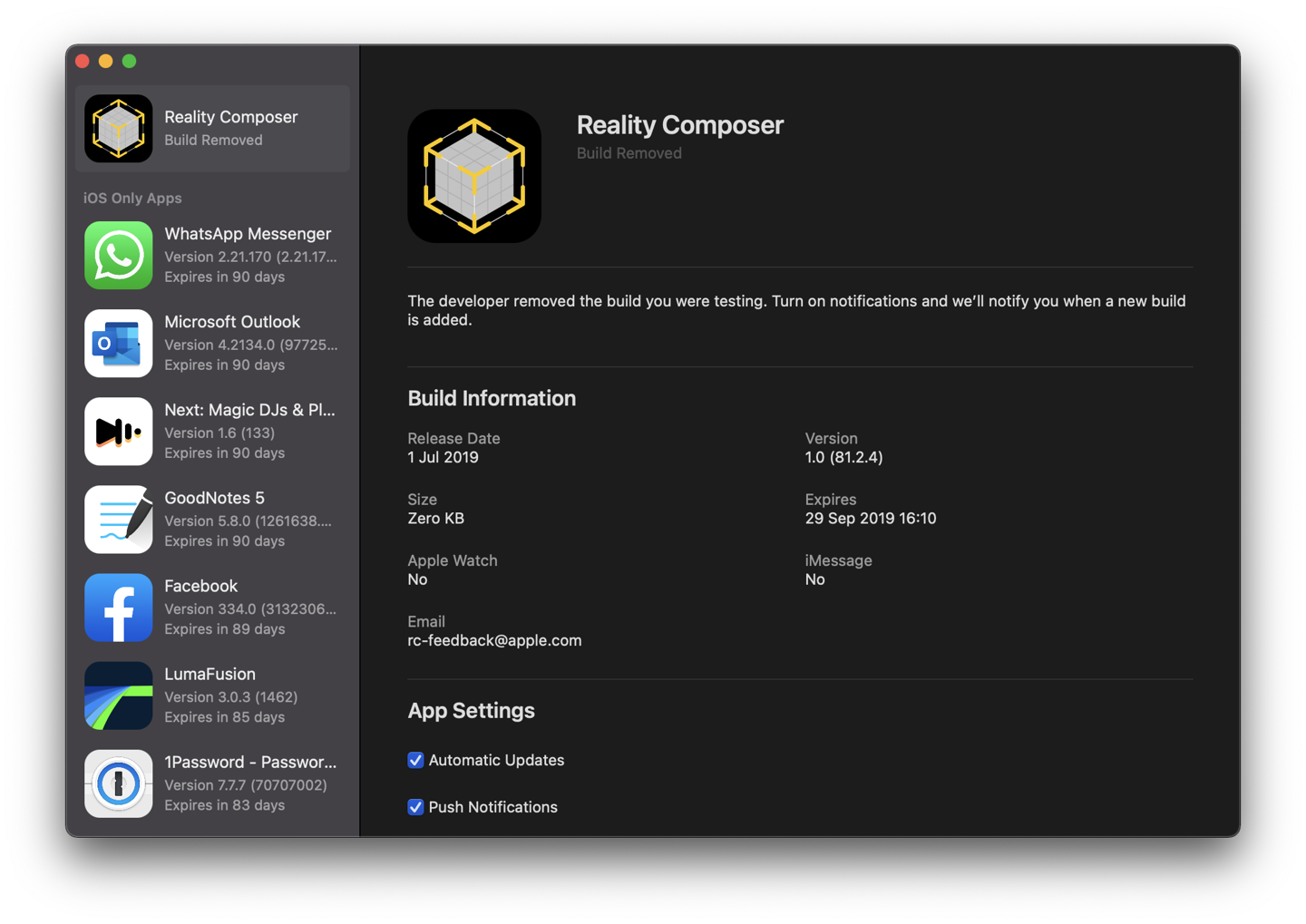This screenshot has width=1306, height=924.
Task: Click the iOS Only Apps section header
Action: tap(132, 198)
